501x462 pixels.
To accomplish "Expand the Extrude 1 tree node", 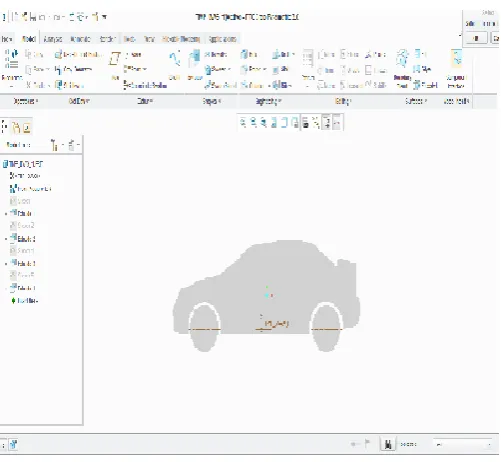I will coord(6,214).
